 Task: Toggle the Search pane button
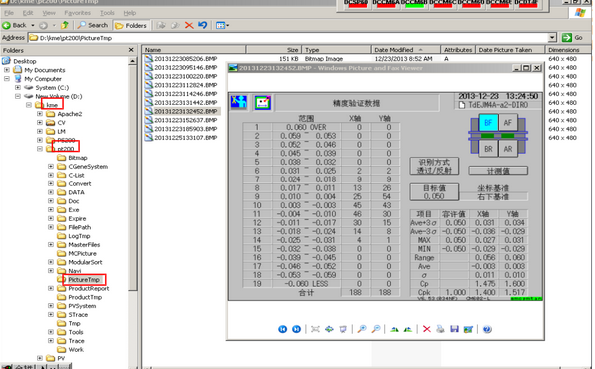(x=93, y=25)
